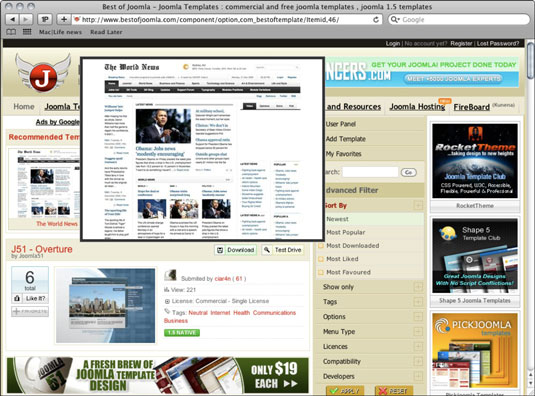The image size is (535, 396).
Task: Click the reload page icon in address bar
Action: (376, 19)
